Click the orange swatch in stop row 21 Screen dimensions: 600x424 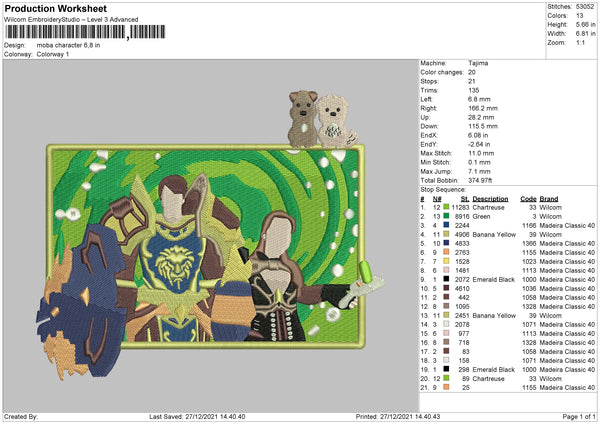tap(446, 387)
